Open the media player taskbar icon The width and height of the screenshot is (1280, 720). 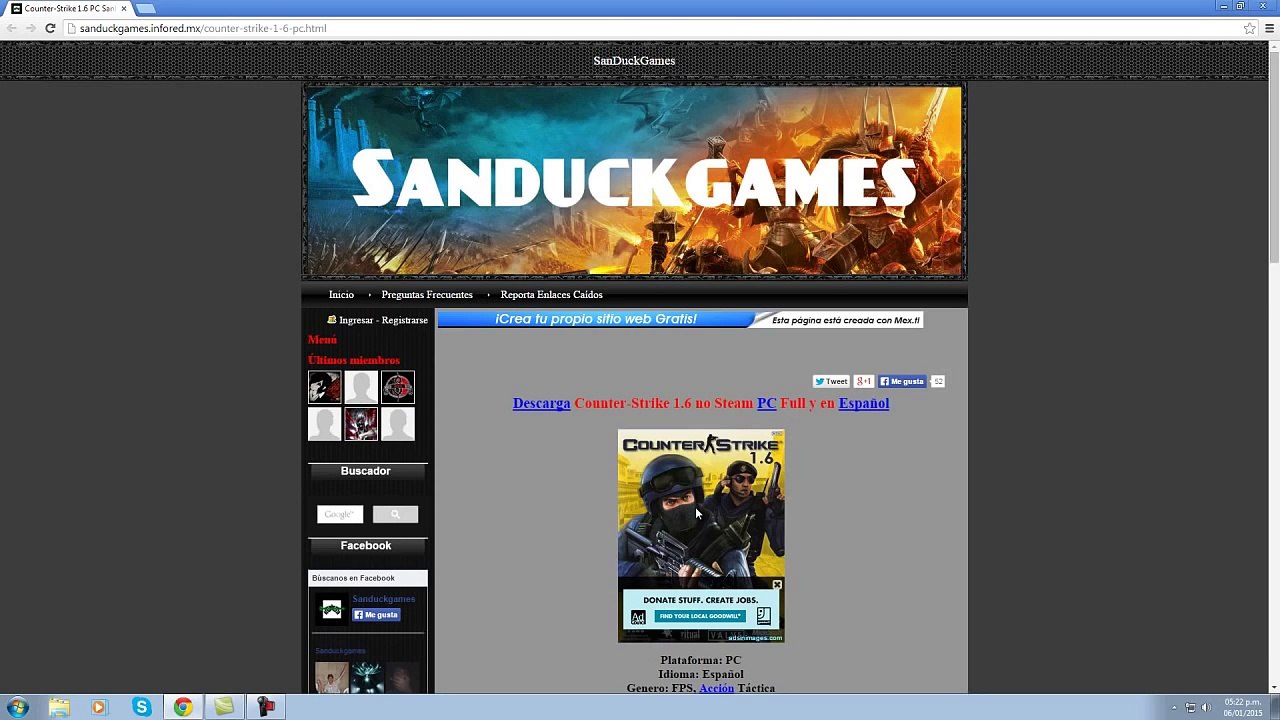point(98,707)
